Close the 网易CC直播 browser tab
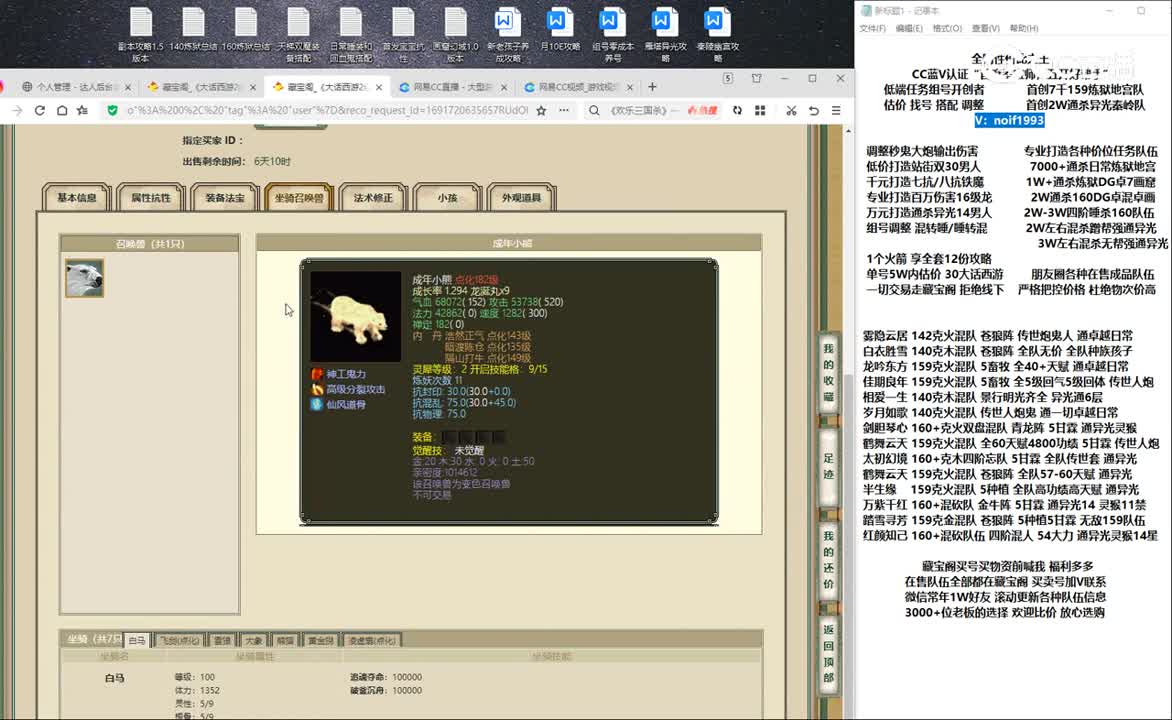Viewport: 1172px width, 720px height. [x=504, y=87]
